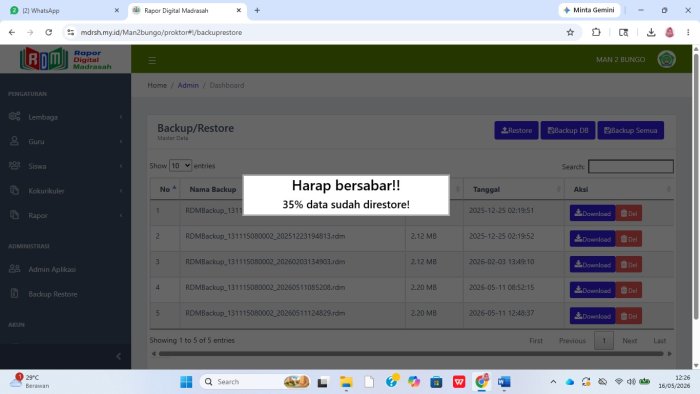The height and width of the screenshot is (394, 700).
Task: Open a new browser tab
Action: click(257, 10)
